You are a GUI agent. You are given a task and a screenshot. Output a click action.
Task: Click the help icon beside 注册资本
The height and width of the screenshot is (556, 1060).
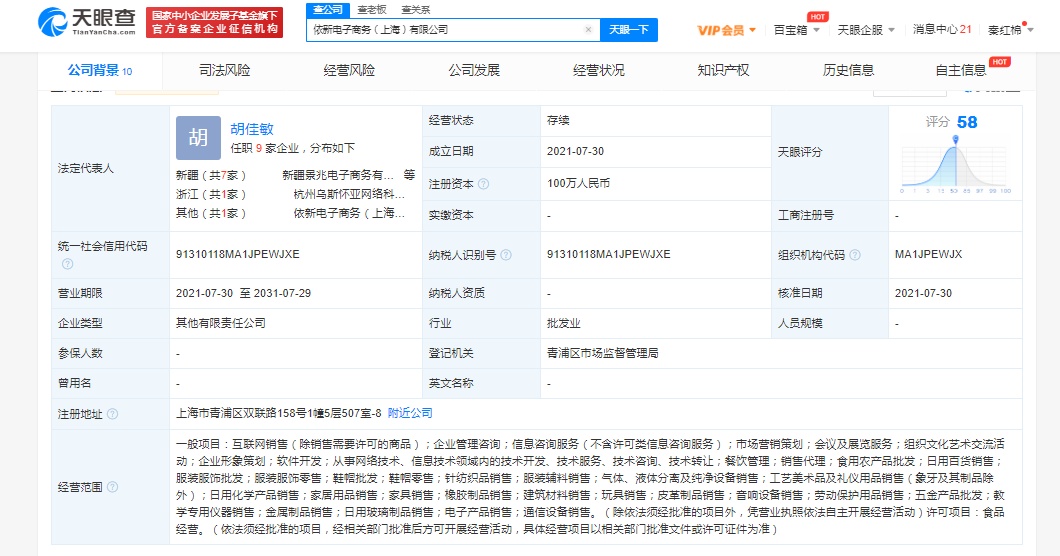coord(483,184)
